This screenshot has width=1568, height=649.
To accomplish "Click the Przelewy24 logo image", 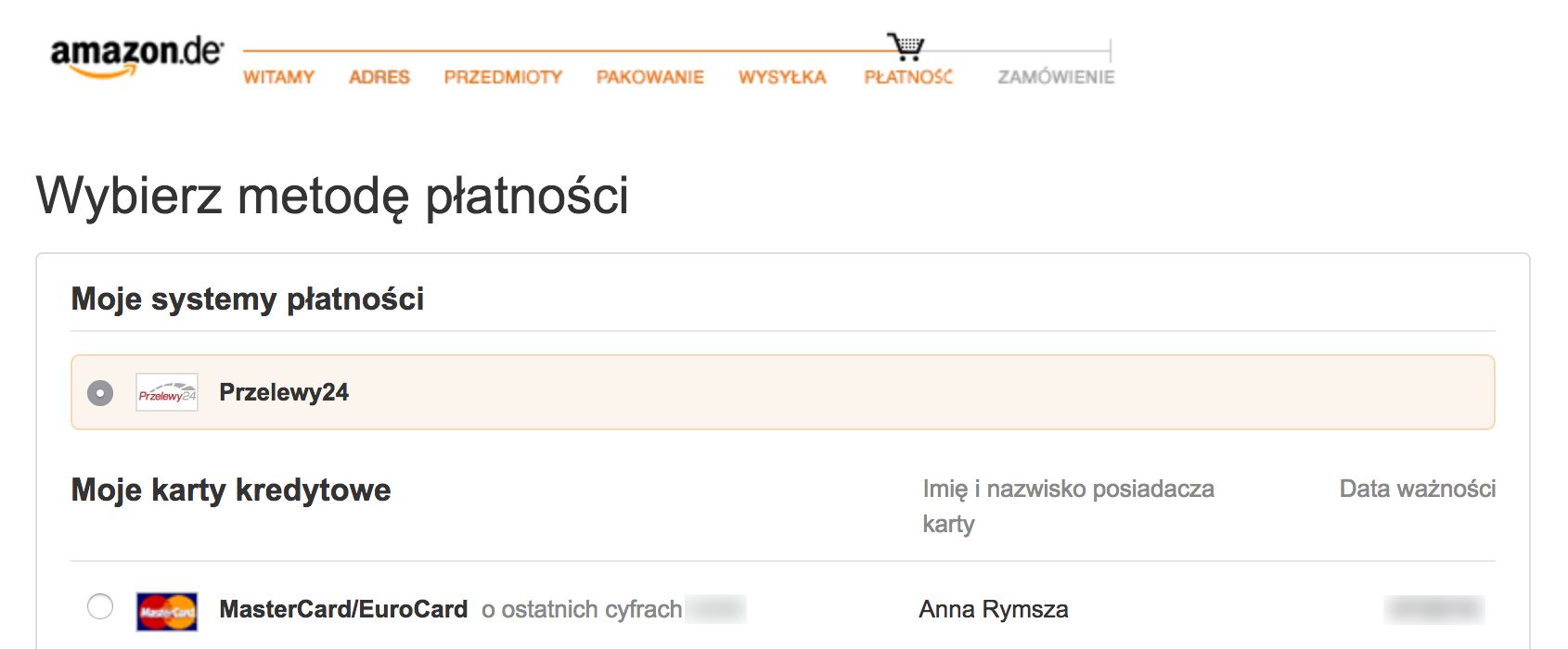I will pos(167,392).
